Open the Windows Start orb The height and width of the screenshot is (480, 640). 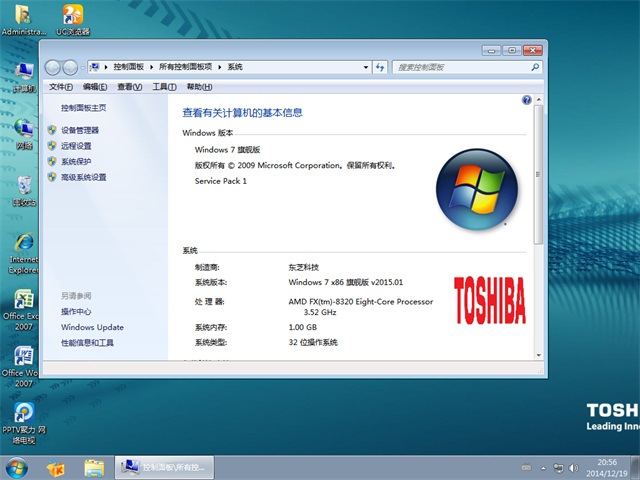[x=17, y=467]
